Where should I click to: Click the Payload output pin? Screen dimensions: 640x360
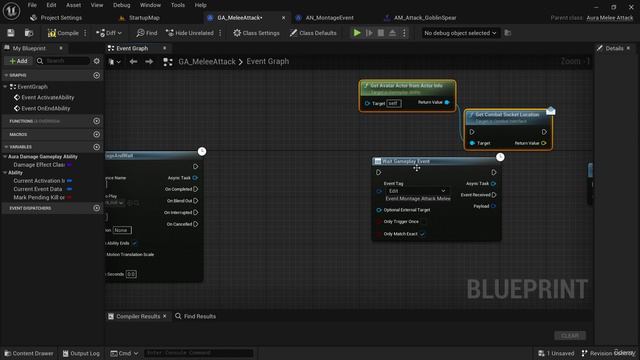493,207
